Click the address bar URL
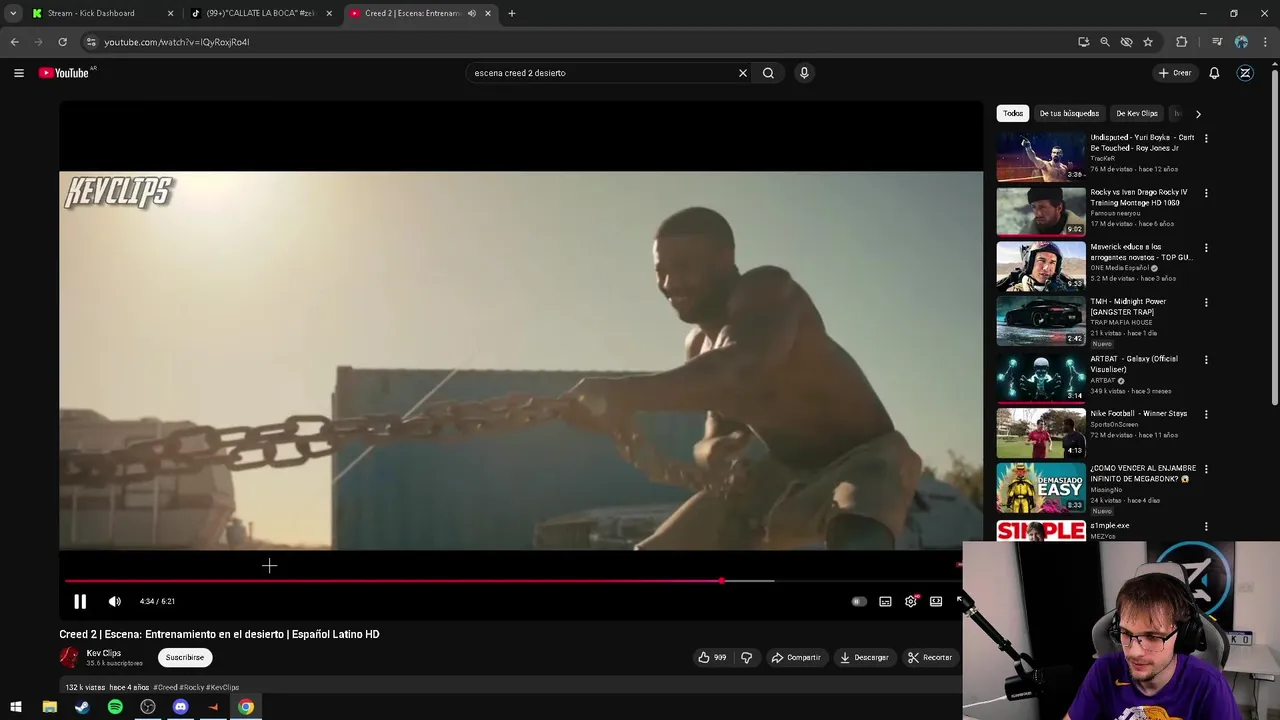 [x=177, y=42]
